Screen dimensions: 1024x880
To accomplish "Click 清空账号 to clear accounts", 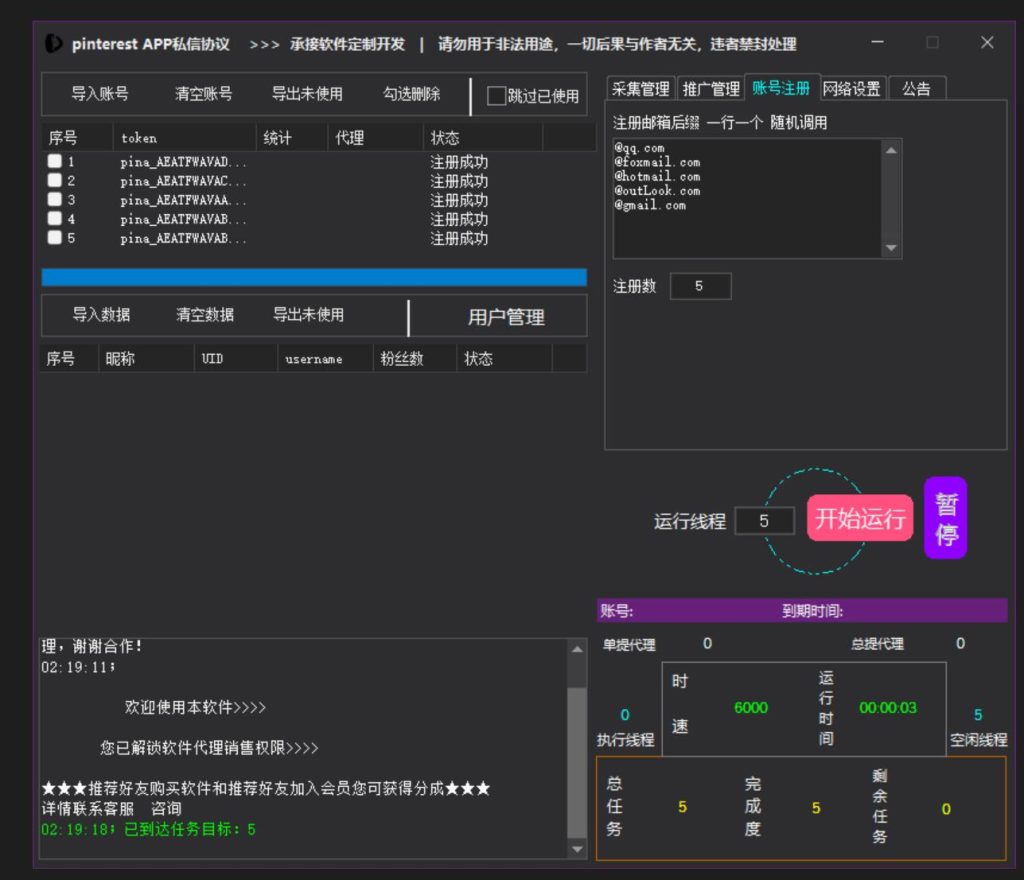I will (x=204, y=94).
